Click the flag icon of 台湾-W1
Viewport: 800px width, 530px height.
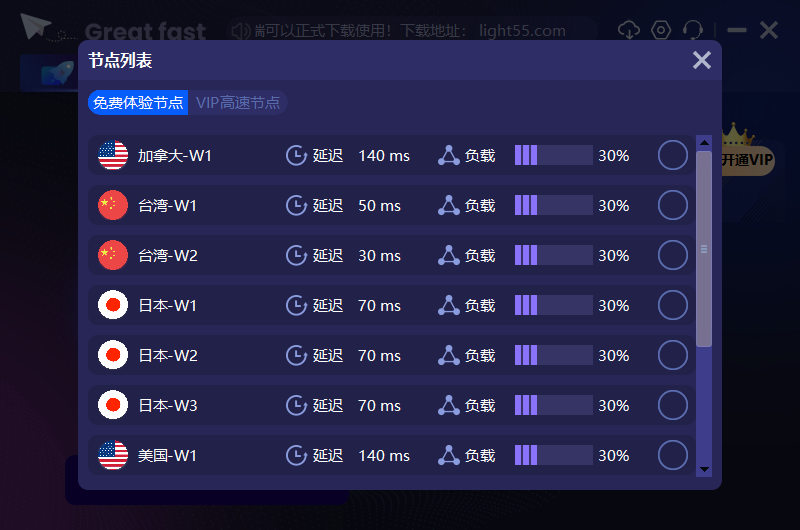pos(113,205)
